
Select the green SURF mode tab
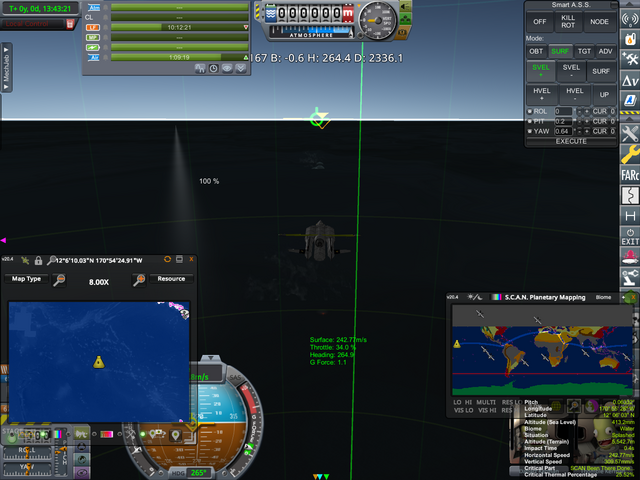coord(560,51)
